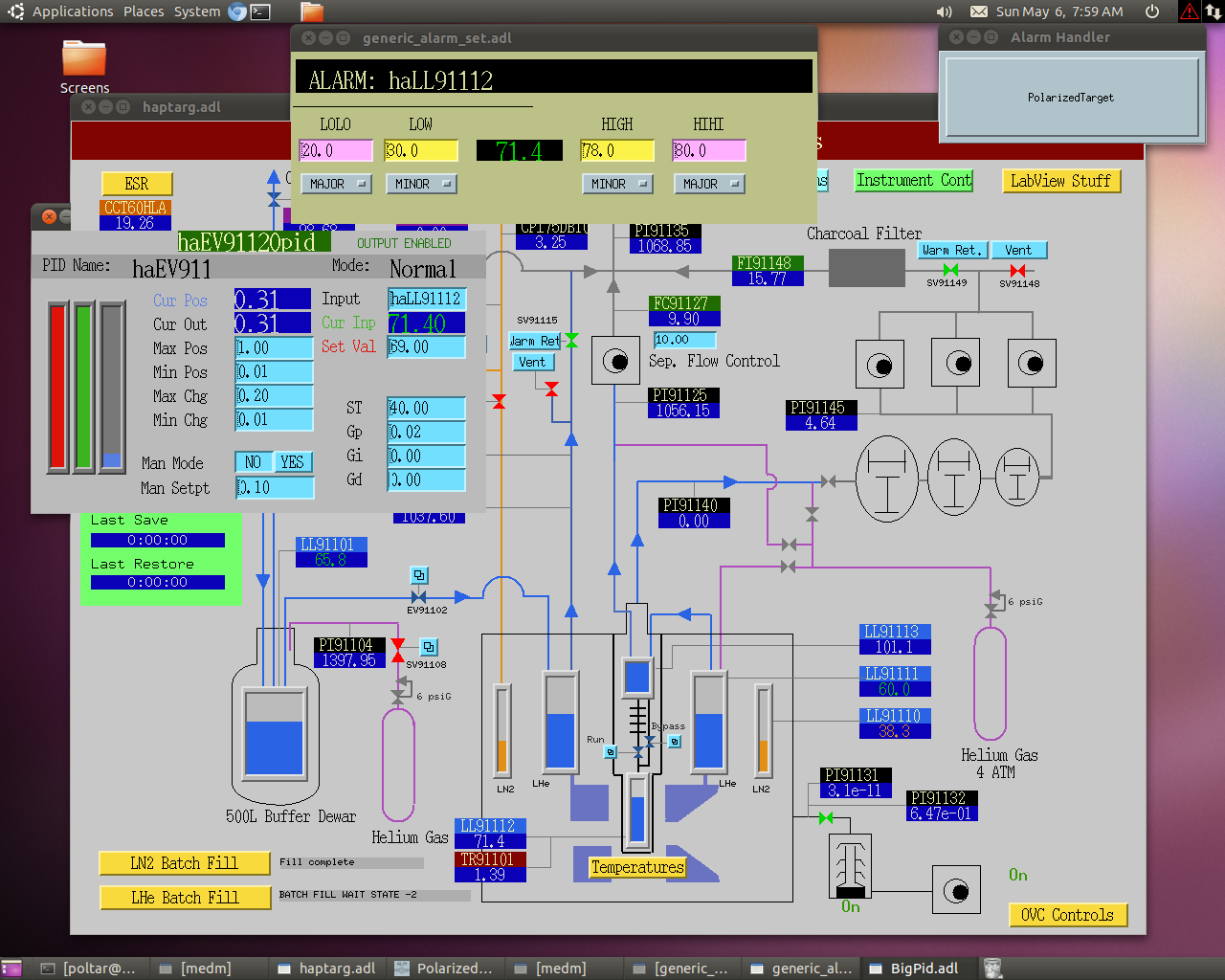The image size is (1225, 980).
Task: Click the Bypass valve display icon
Action: click(675, 742)
